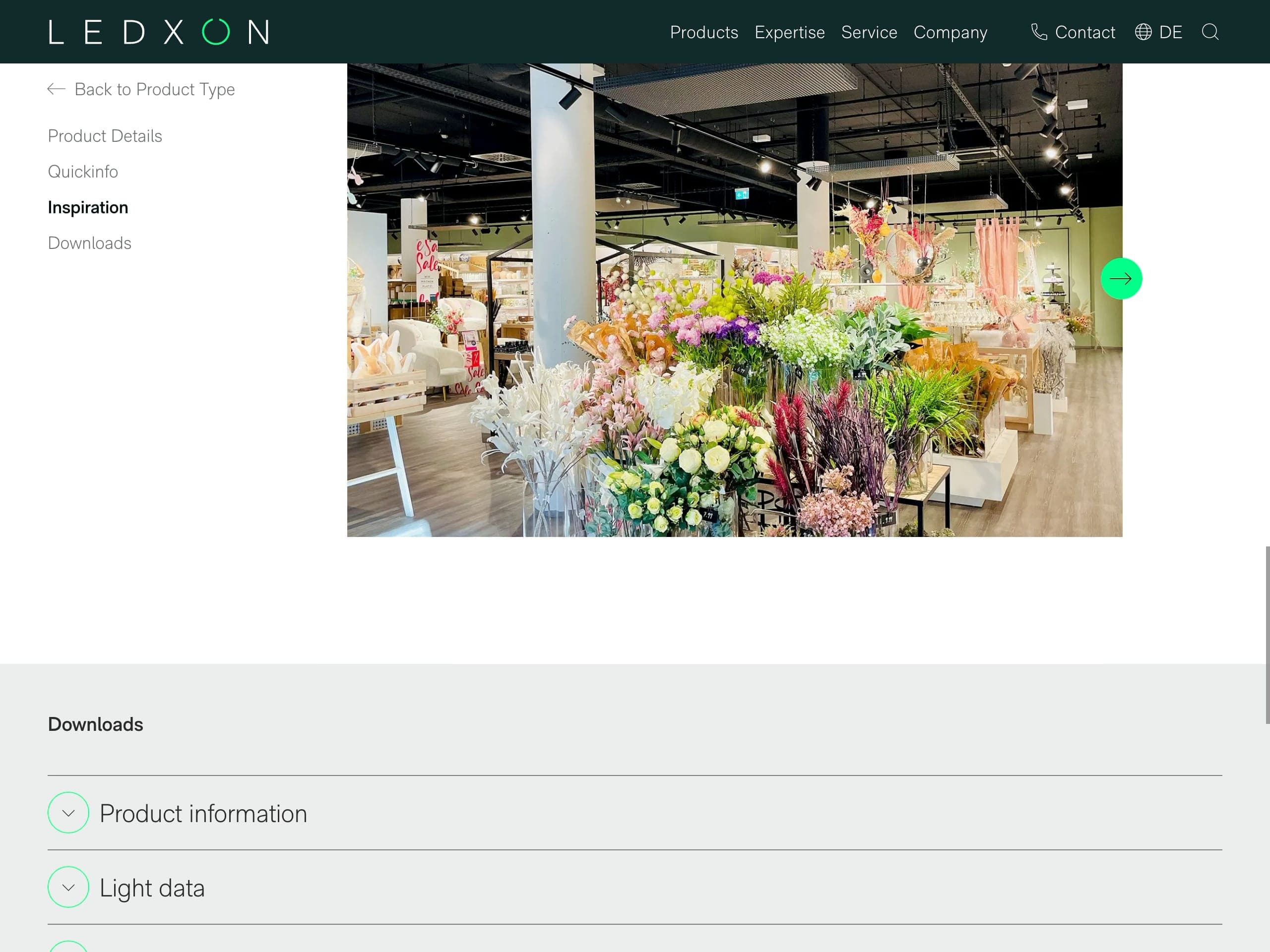Click the search magnifier icon
This screenshot has width=1270, height=952.
coord(1209,32)
